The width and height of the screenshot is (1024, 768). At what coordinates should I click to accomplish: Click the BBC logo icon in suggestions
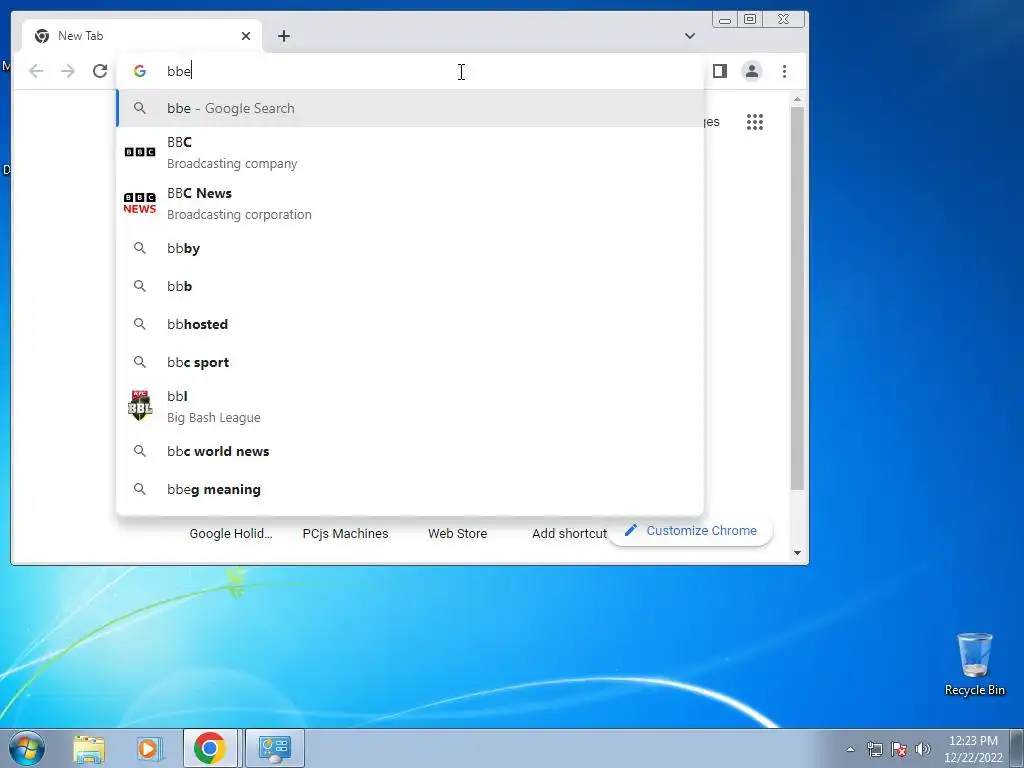pos(140,152)
